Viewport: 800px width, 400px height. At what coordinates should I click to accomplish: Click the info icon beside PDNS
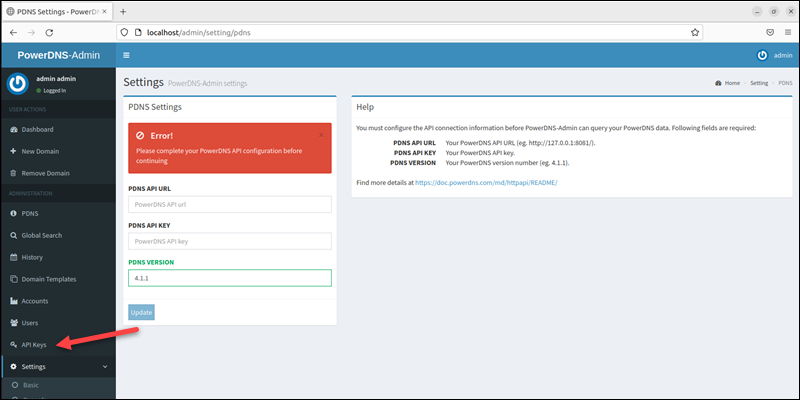coord(14,213)
